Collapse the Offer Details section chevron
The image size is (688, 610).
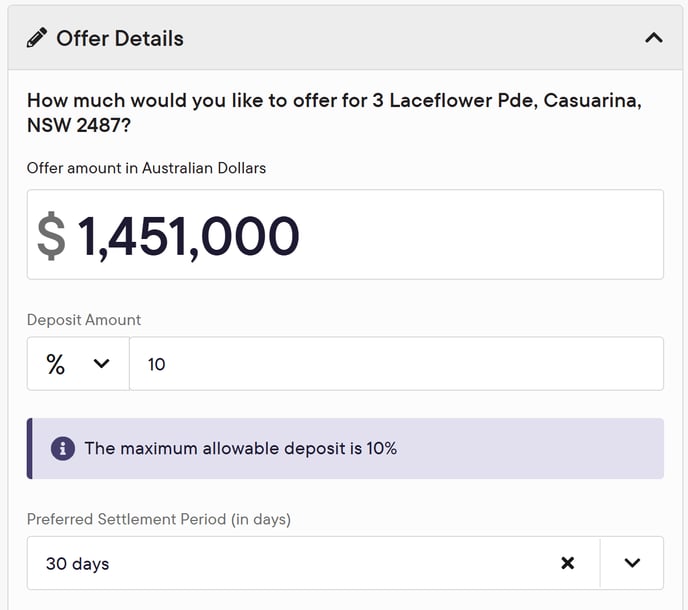653,38
